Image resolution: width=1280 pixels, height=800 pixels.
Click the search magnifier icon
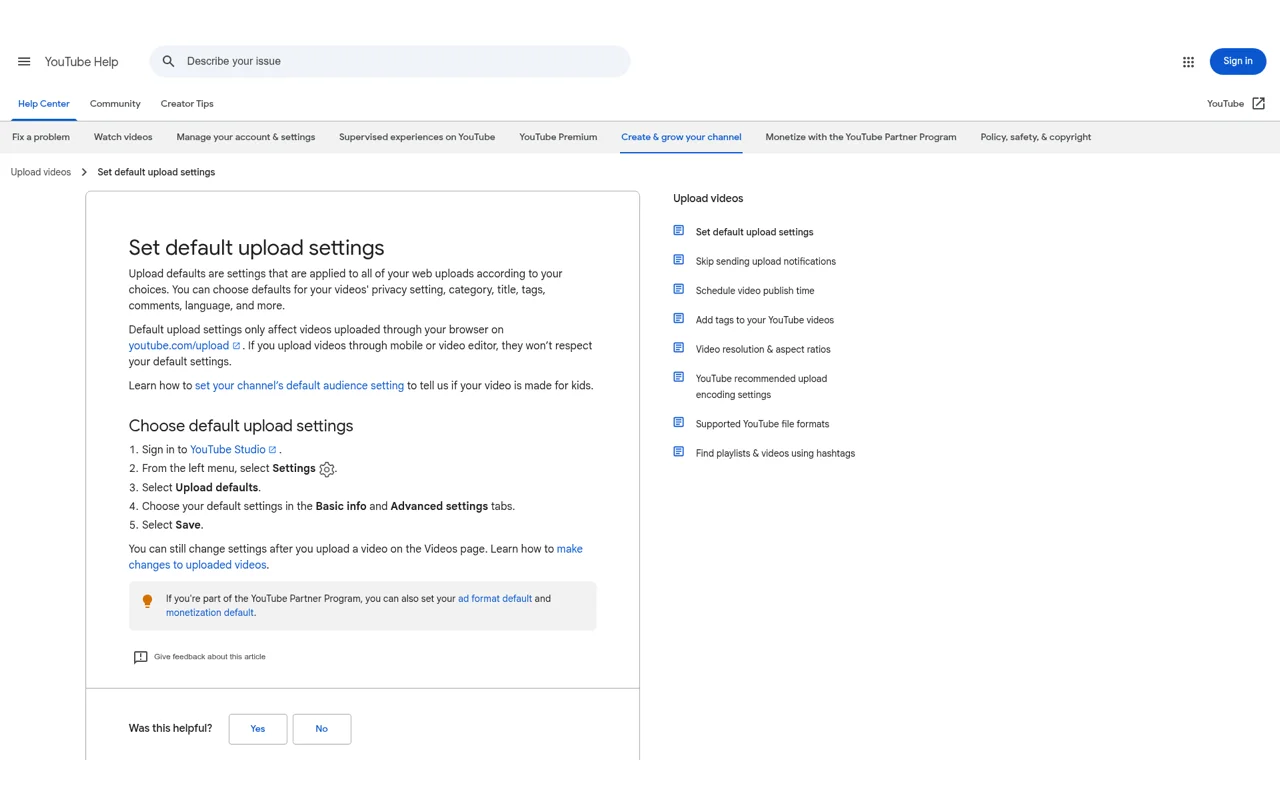168,62
